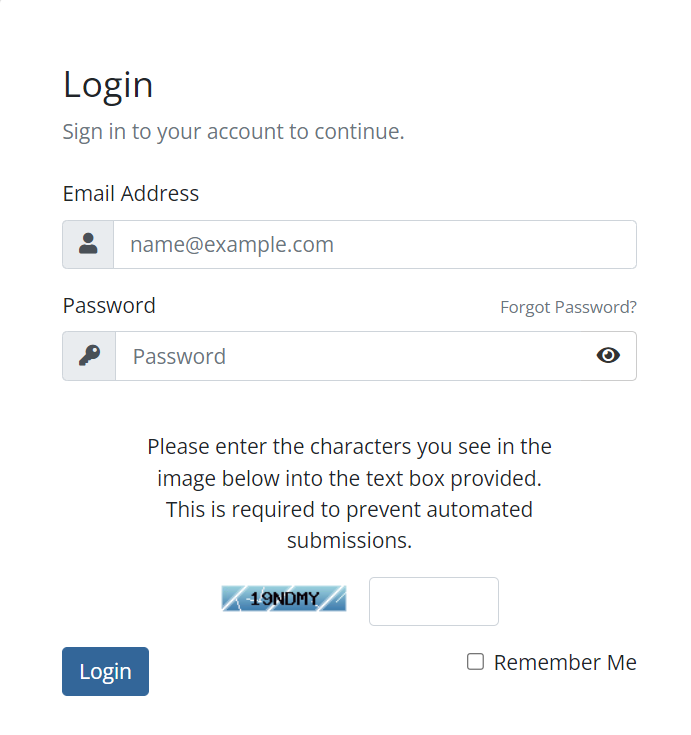Click the 'Sign in to your account' subtitle

click(233, 131)
